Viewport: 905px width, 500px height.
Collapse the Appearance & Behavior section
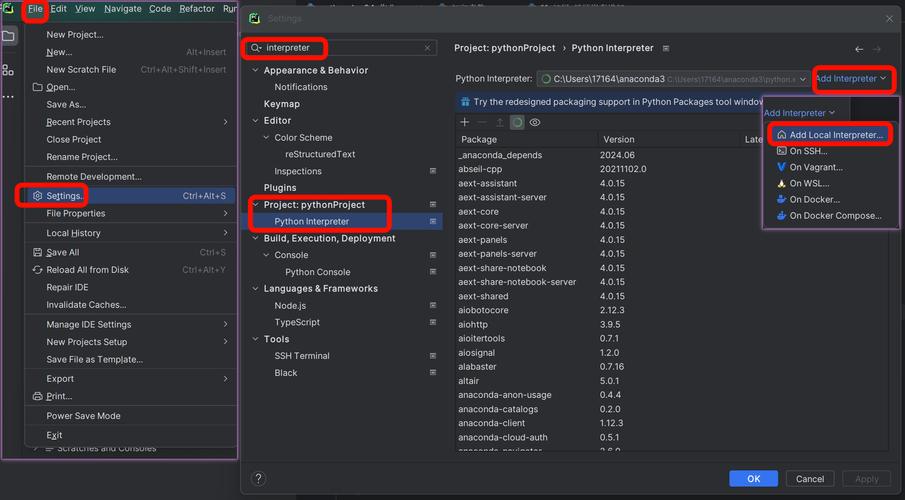pyautogui.click(x=255, y=70)
